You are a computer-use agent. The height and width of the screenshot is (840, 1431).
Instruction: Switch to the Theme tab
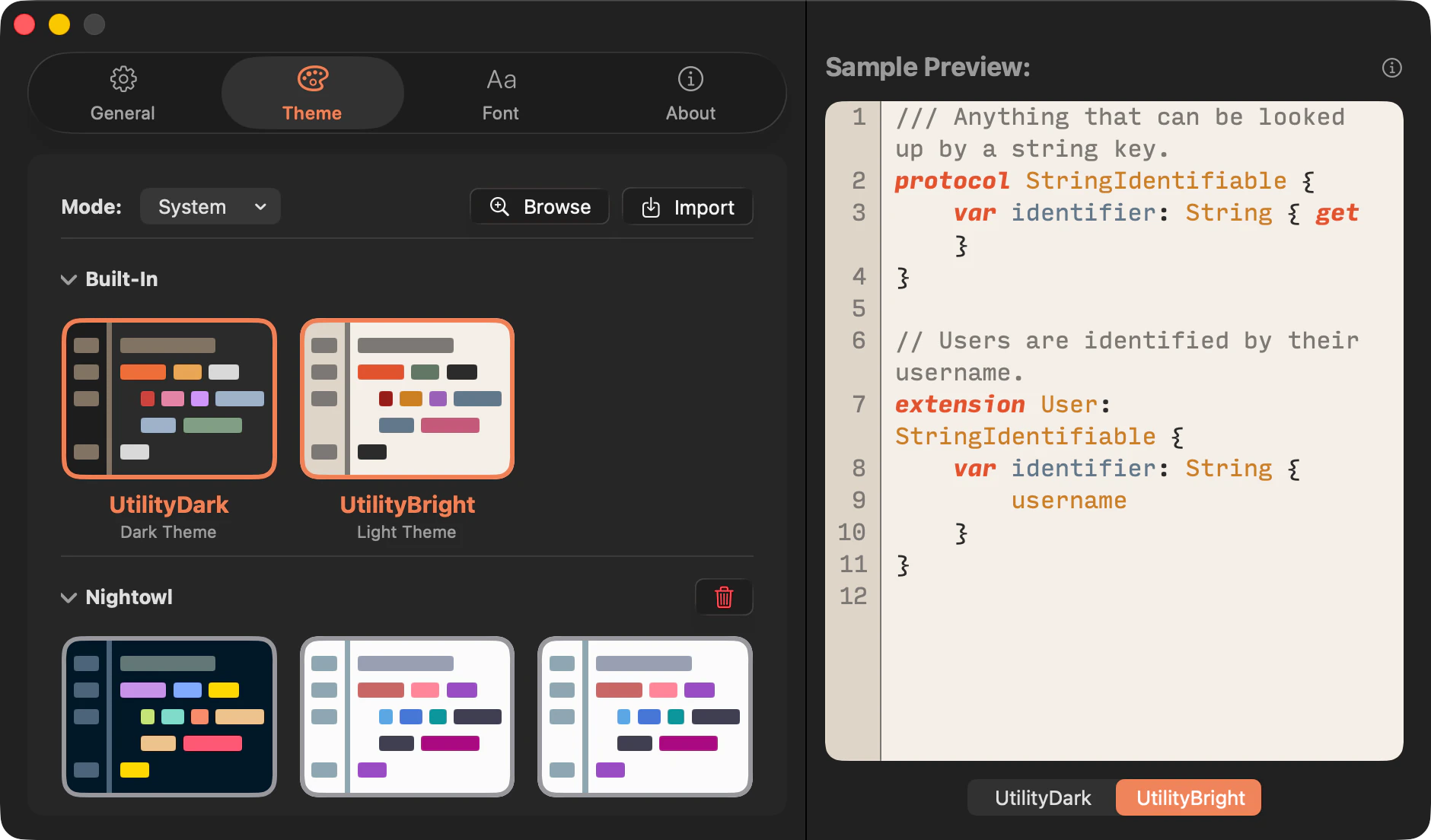coord(312,94)
